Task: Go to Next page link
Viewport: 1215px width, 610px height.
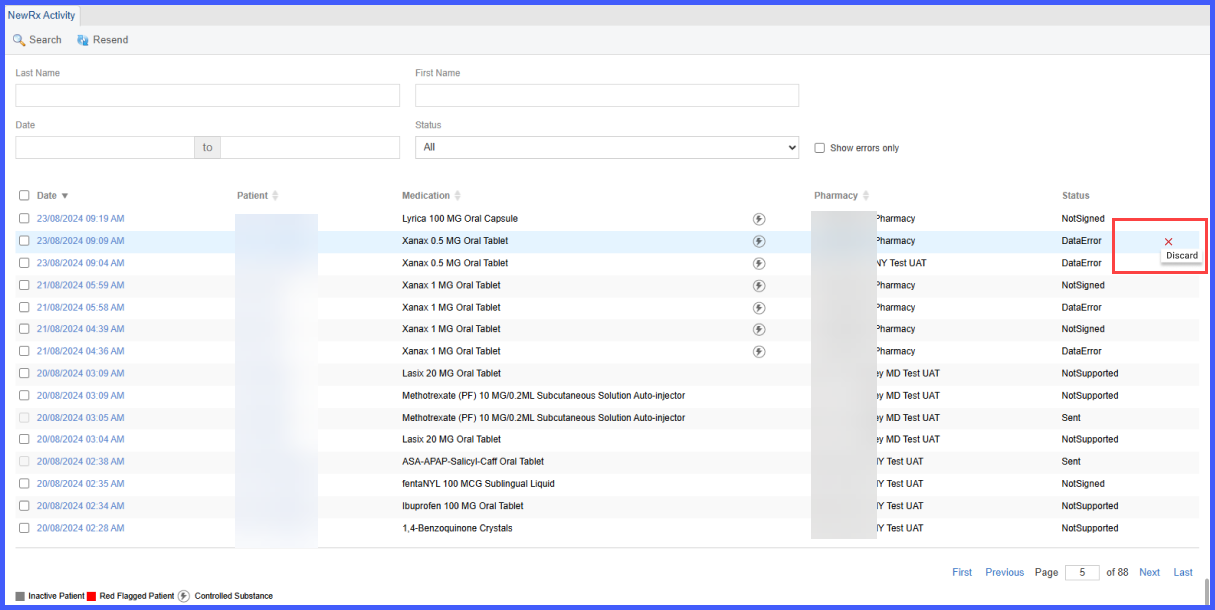Action: pyautogui.click(x=1150, y=572)
